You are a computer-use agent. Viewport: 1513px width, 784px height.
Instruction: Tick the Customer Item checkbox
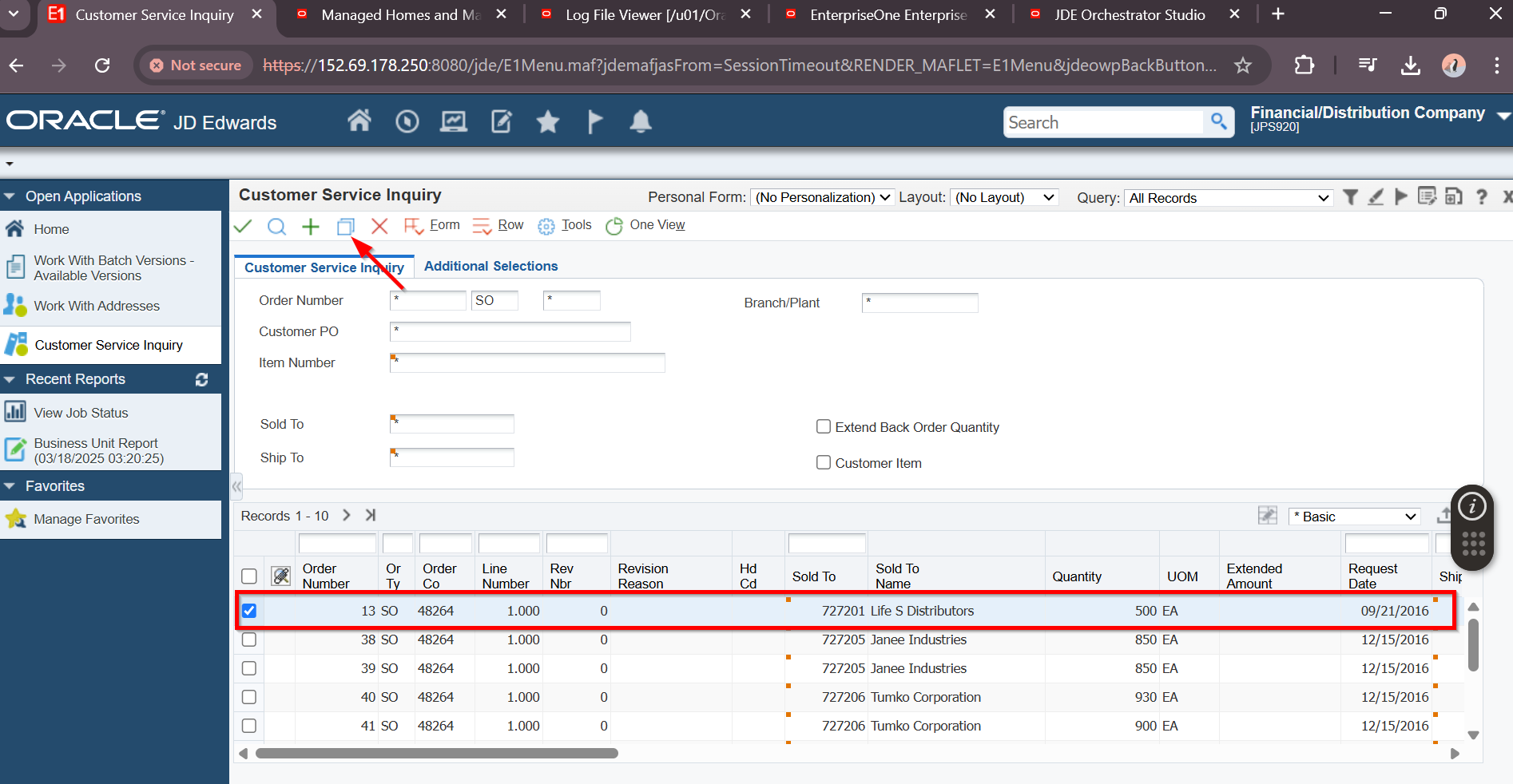[824, 463]
